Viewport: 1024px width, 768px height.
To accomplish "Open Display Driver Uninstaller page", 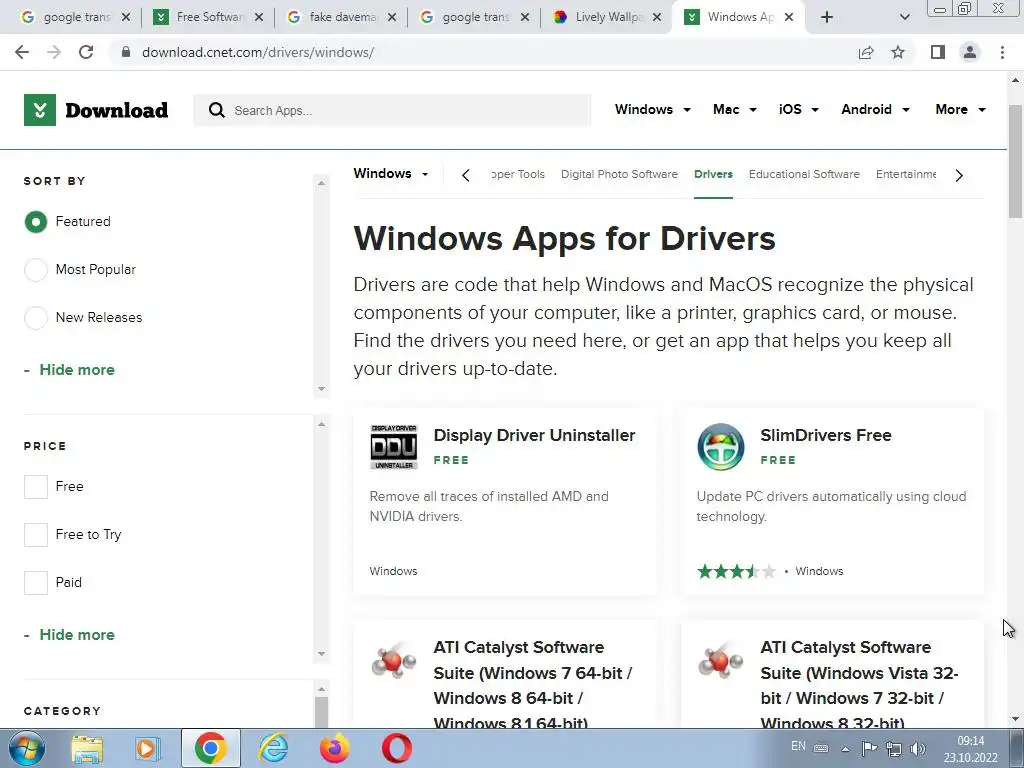I will click(534, 436).
